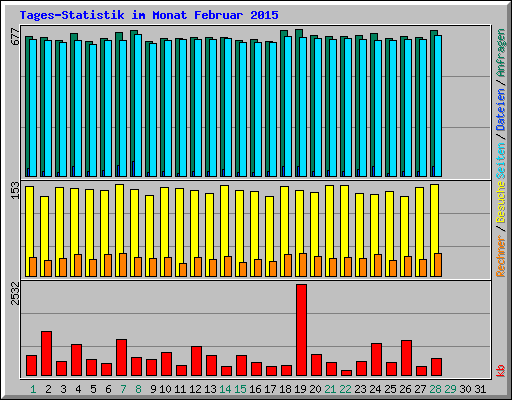Click the chart title 'Tages-Statistik im Monat Februar 2015'

[149, 15]
